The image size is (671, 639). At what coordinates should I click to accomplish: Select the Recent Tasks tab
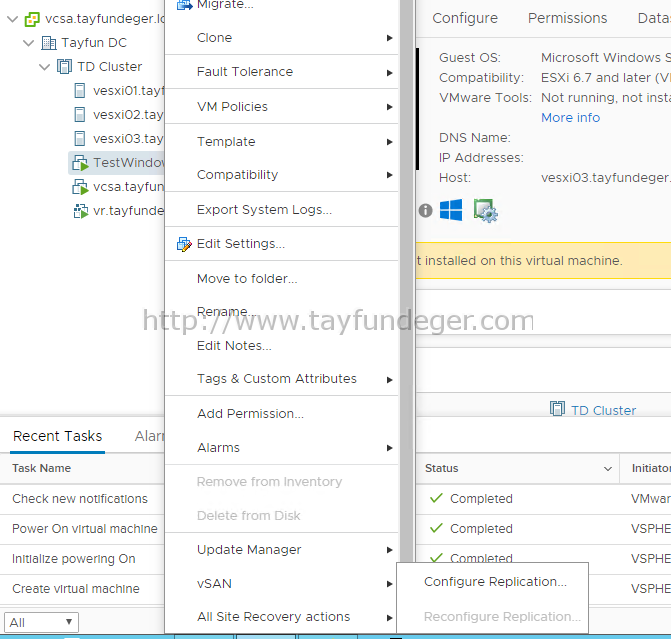[57, 436]
